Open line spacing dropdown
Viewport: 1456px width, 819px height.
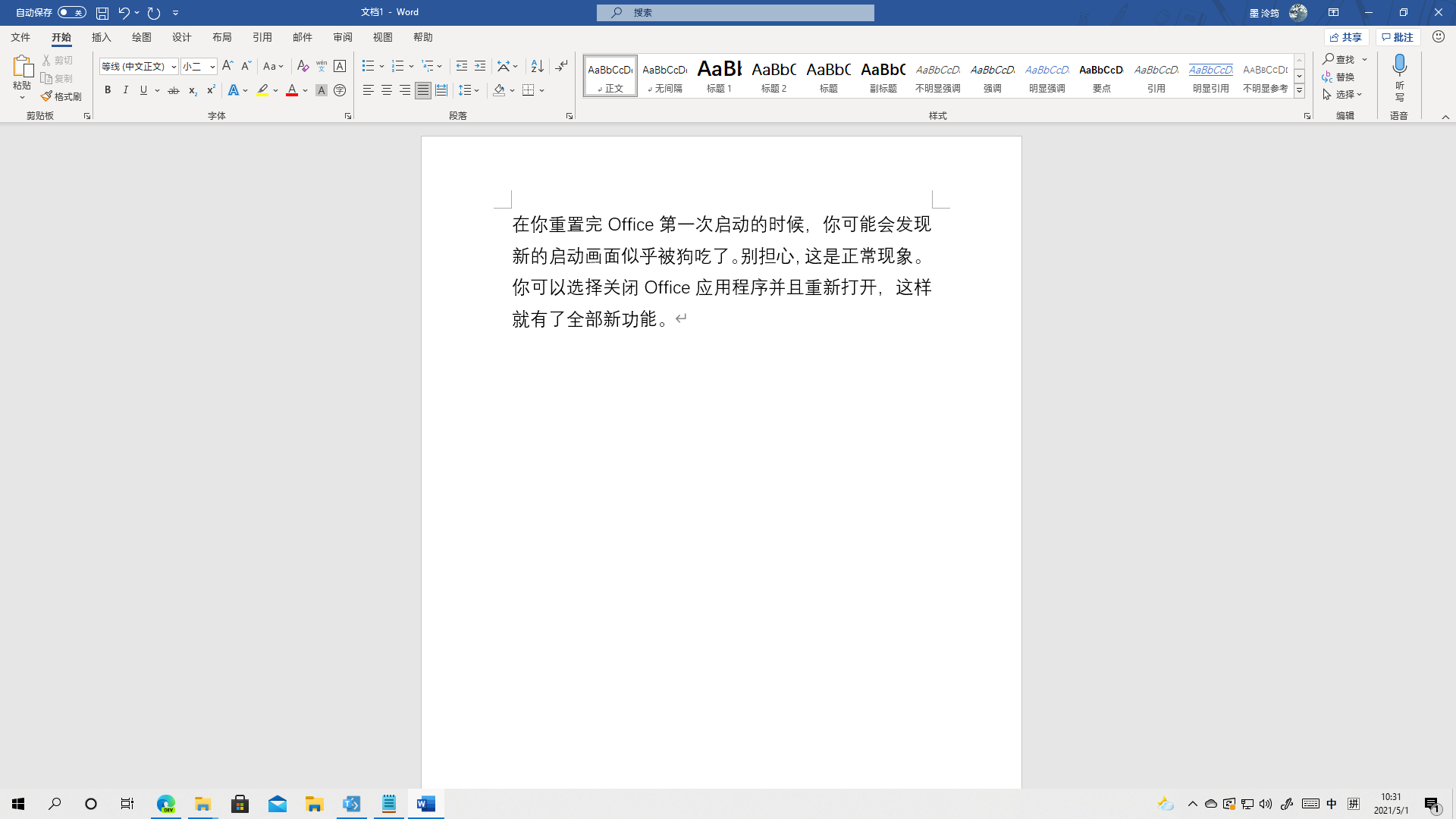(476, 90)
